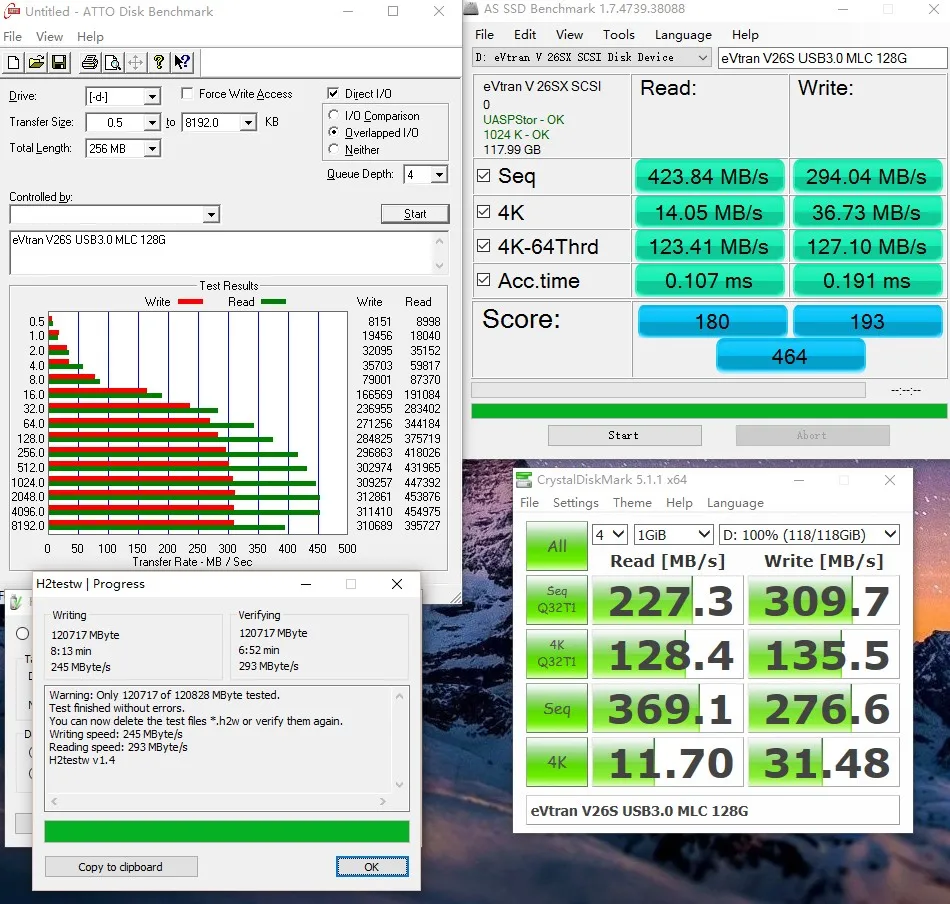Click the New file icon in ATTO toolbar
This screenshot has width=950, height=904.
coord(13,62)
